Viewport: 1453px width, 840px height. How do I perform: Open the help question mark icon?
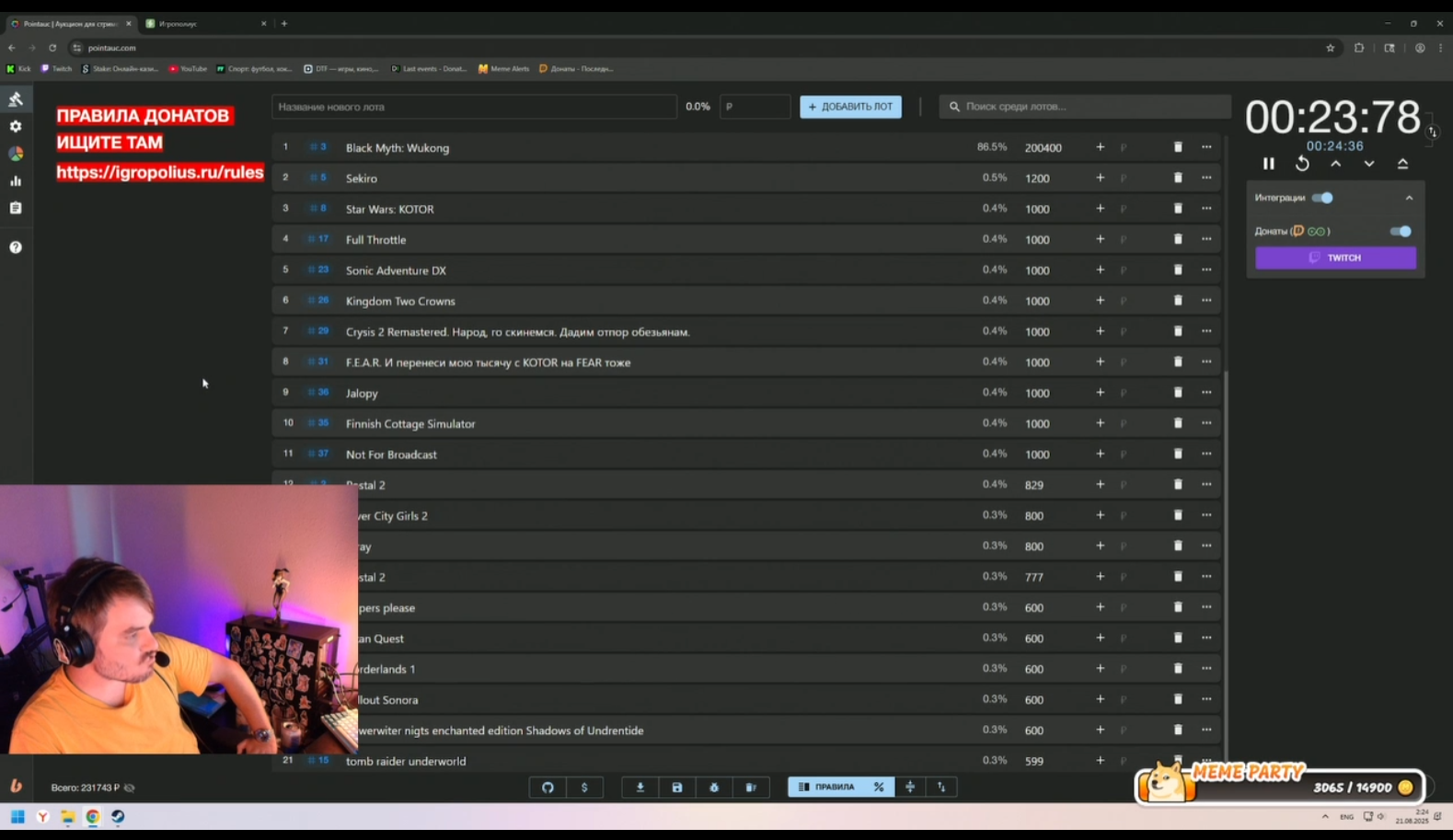pos(16,247)
